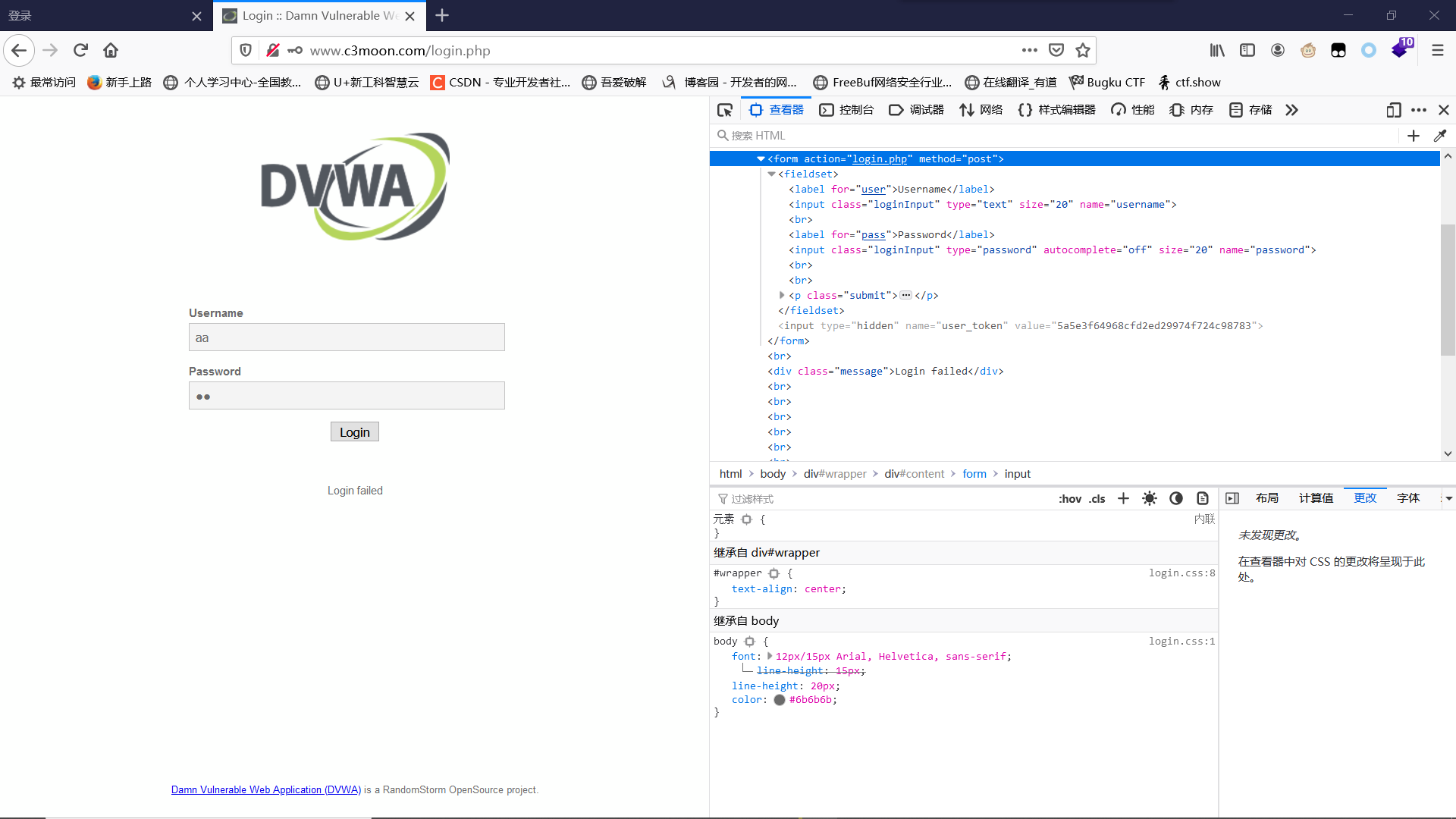Open the 样式编辑器 style editor tab
Image resolution: width=1456 pixels, height=819 pixels.
pyautogui.click(x=1056, y=110)
